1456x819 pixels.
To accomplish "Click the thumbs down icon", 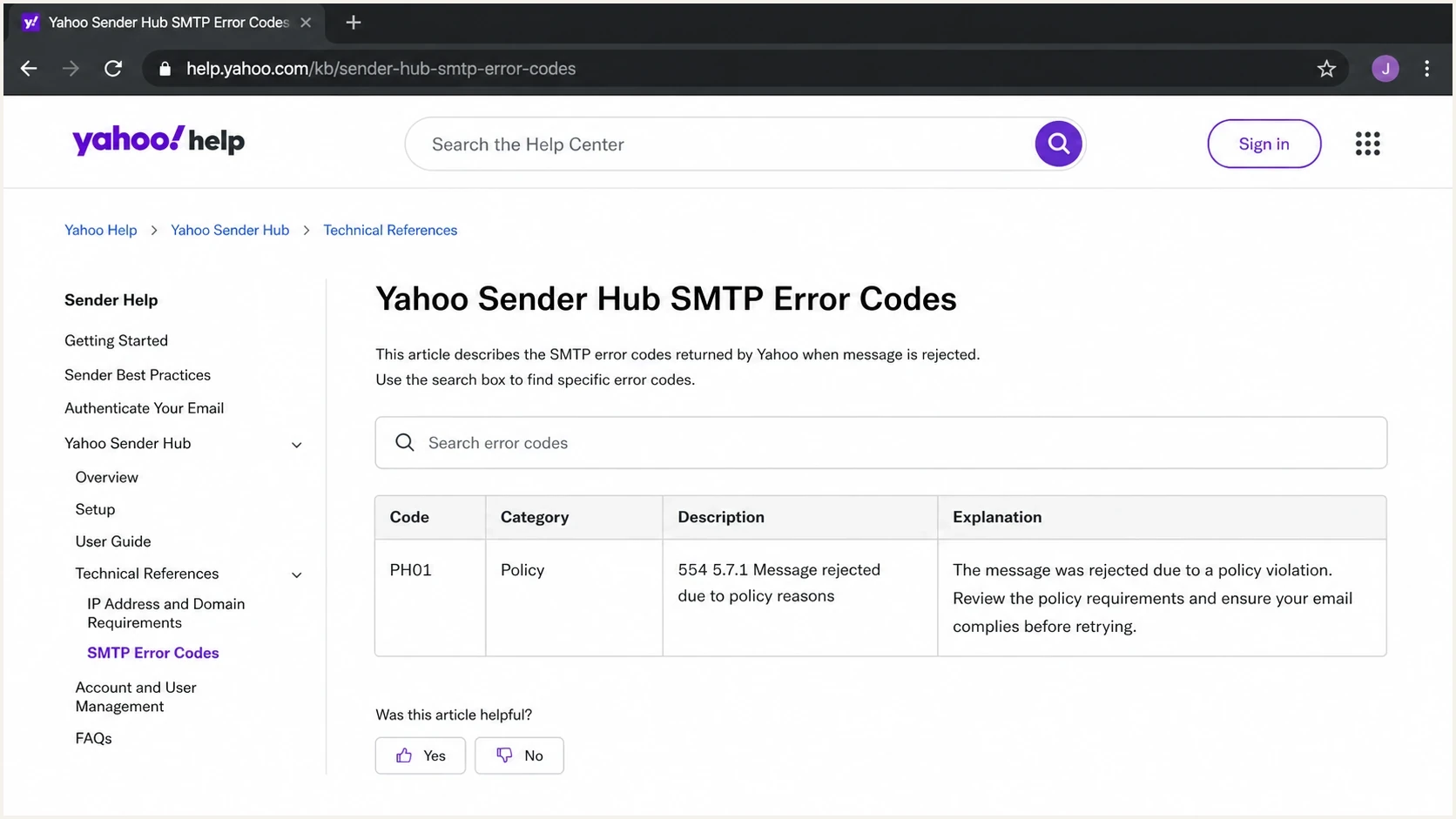I will (504, 755).
